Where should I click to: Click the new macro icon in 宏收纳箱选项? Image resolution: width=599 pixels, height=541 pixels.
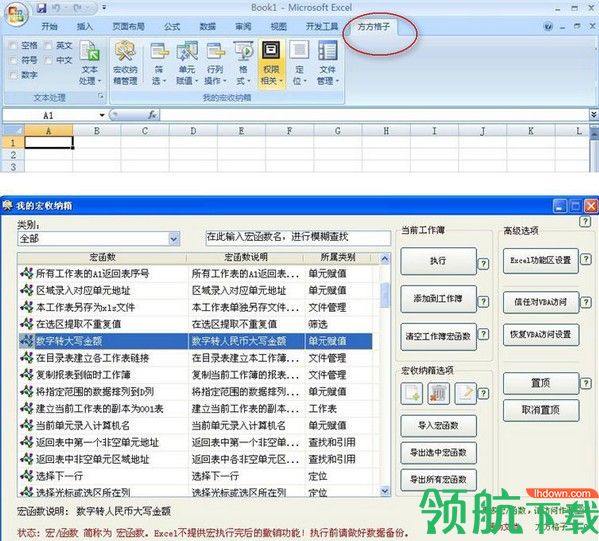pyautogui.click(x=411, y=393)
